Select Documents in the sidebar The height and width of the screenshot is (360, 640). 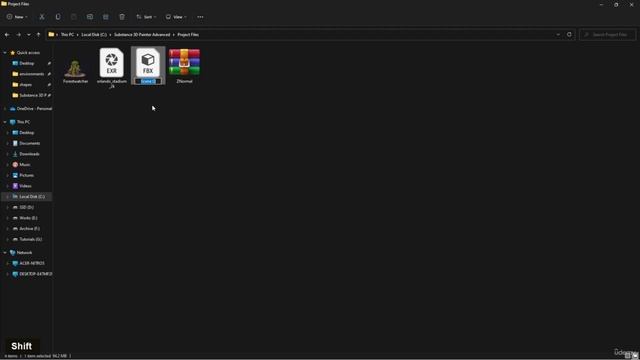29,143
